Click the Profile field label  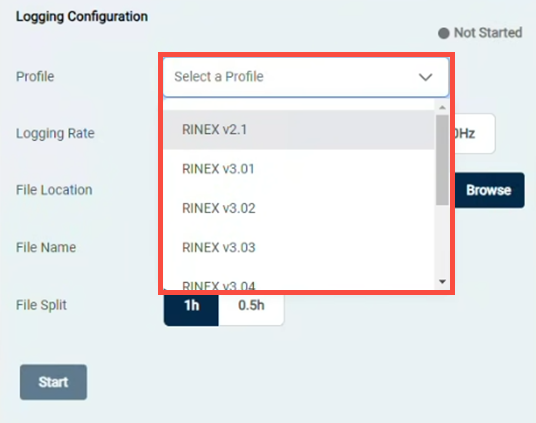(x=35, y=77)
